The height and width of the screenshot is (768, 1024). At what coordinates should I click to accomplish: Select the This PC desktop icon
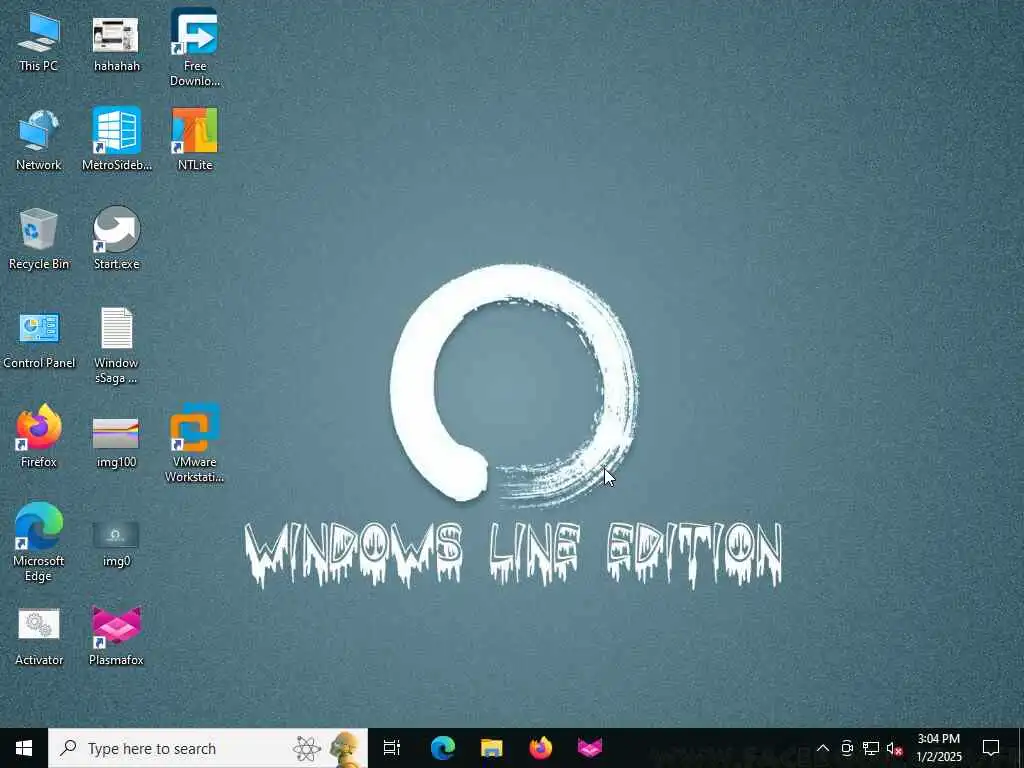click(39, 41)
